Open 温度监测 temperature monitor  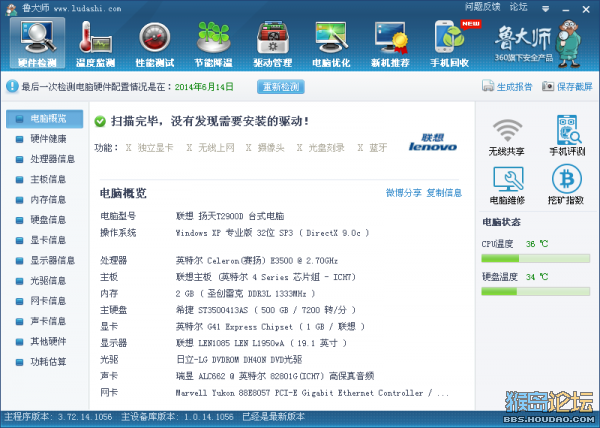(x=95, y=43)
